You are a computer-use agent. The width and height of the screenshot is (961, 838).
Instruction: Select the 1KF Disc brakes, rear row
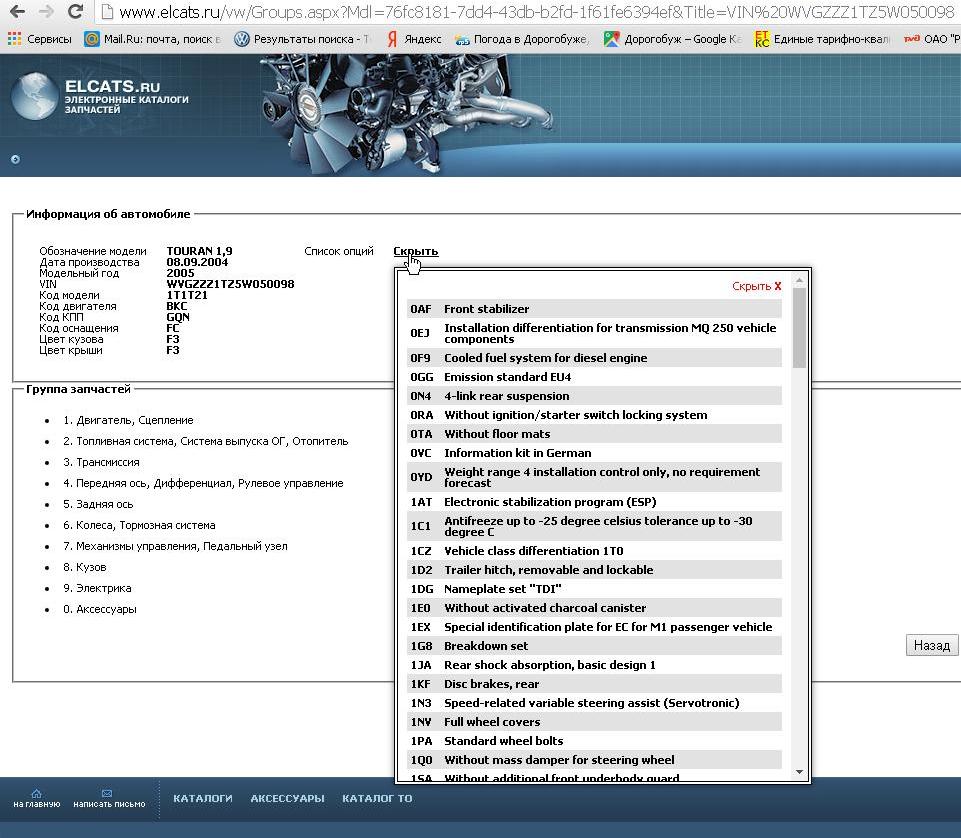(x=594, y=684)
